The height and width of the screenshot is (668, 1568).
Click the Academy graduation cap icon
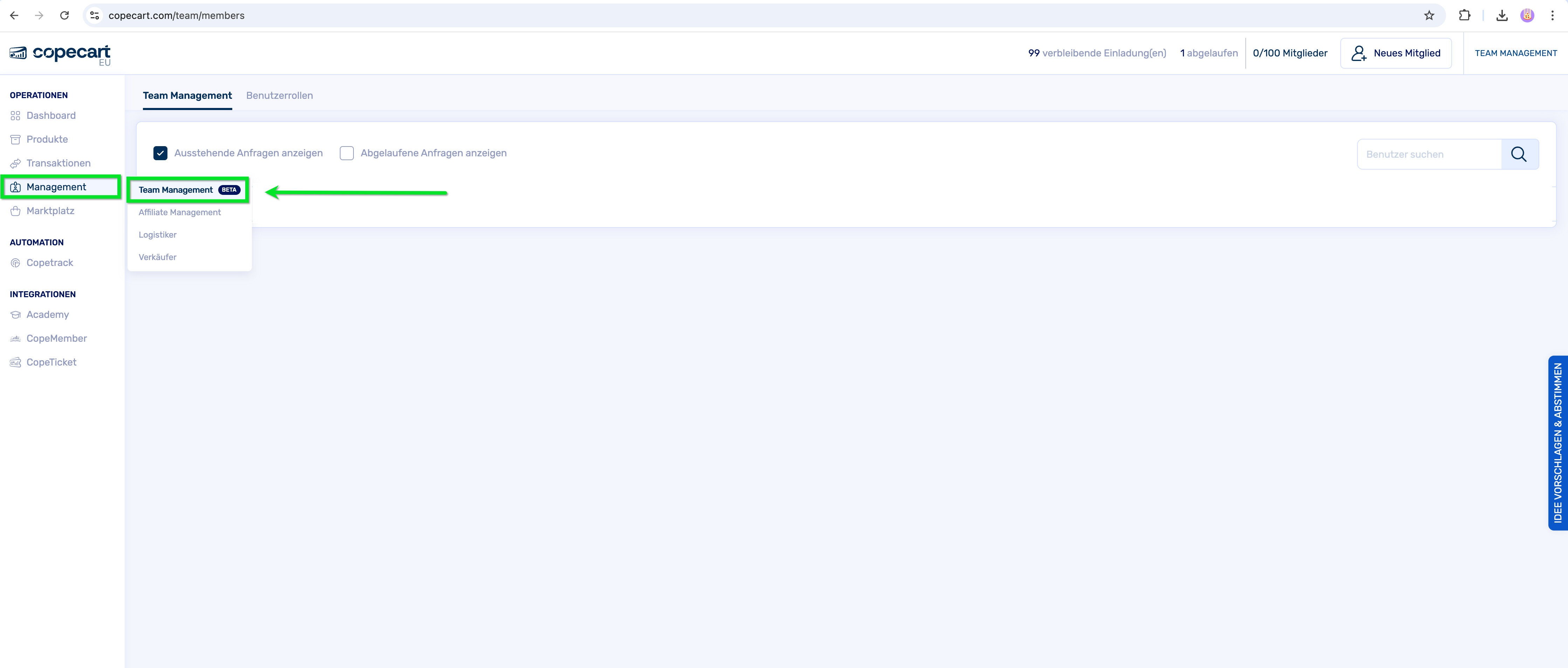(x=15, y=315)
